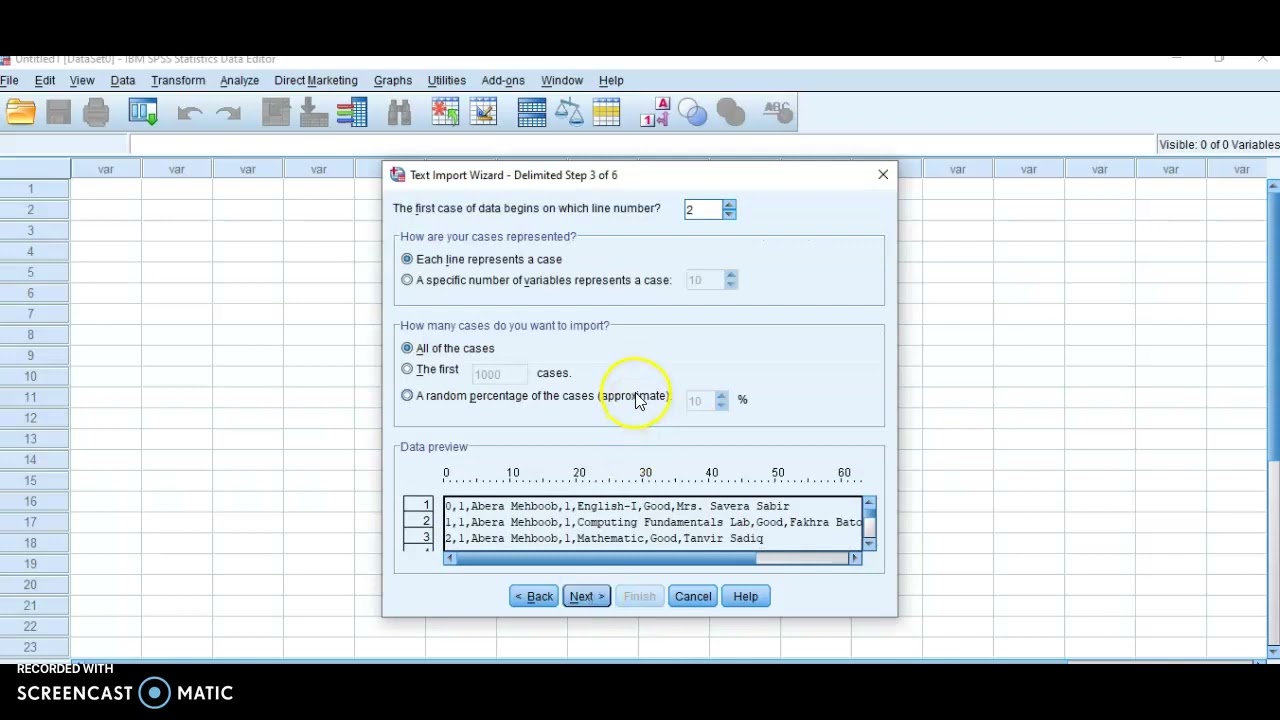The image size is (1280, 720).
Task: Click the Insert cases icon
Action: coord(445,112)
